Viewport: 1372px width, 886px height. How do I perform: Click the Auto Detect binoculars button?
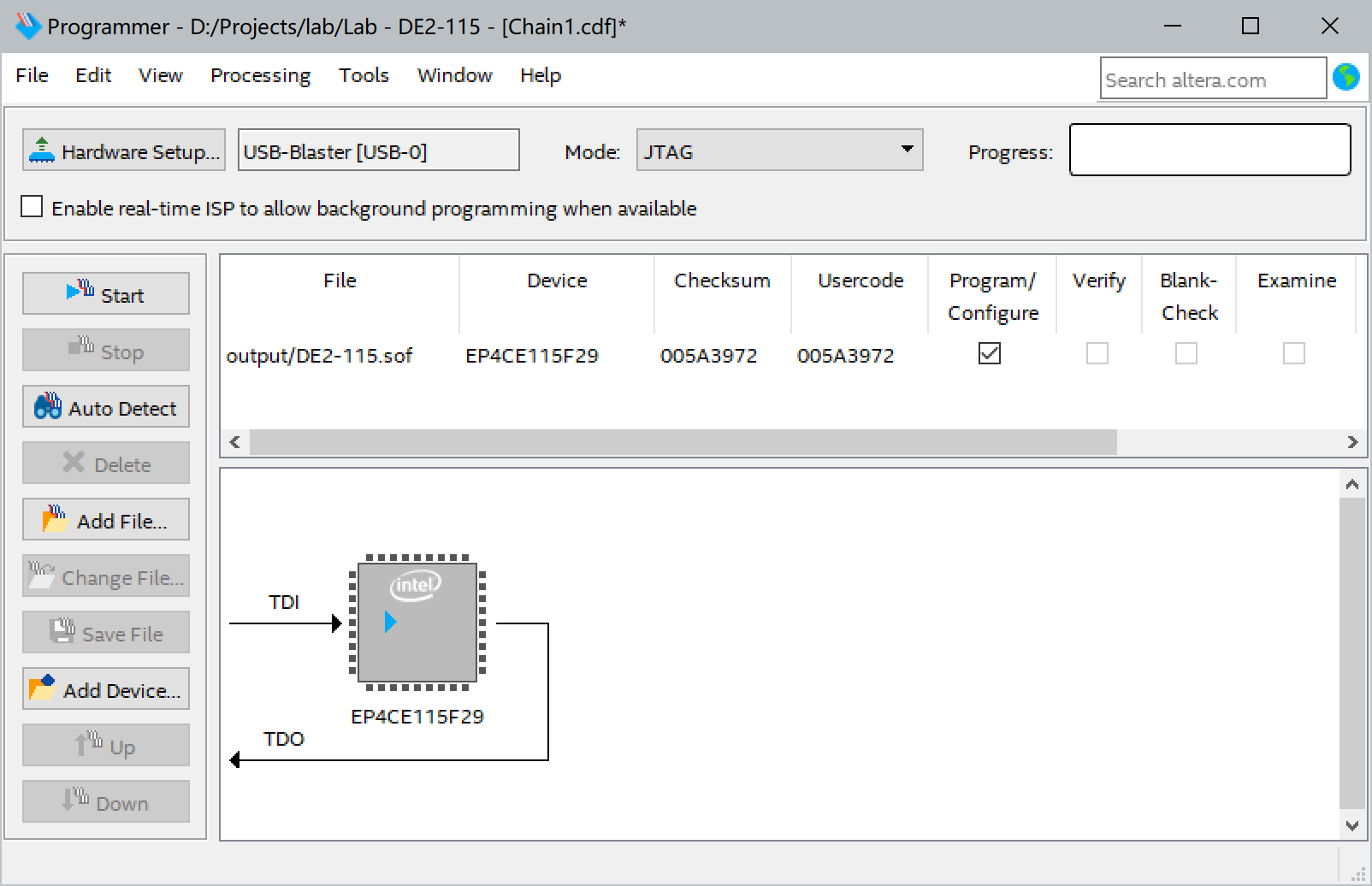tap(105, 407)
